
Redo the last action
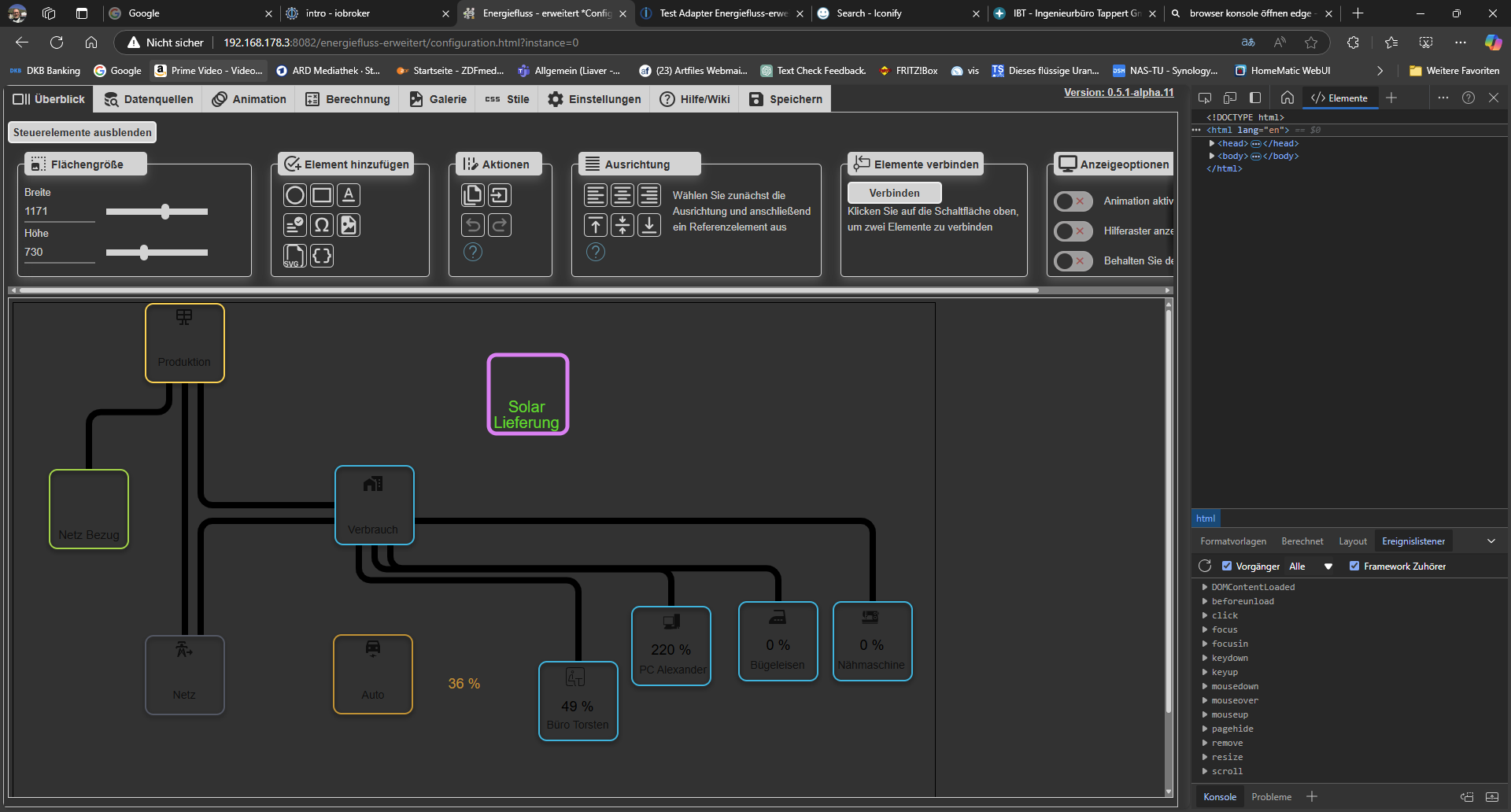point(500,225)
